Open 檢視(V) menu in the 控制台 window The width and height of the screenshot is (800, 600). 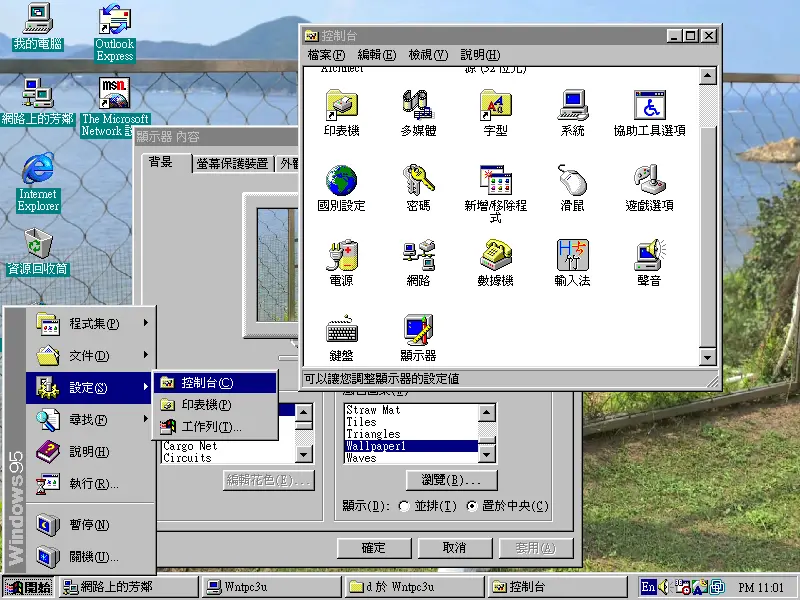click(x=428, y=55)
